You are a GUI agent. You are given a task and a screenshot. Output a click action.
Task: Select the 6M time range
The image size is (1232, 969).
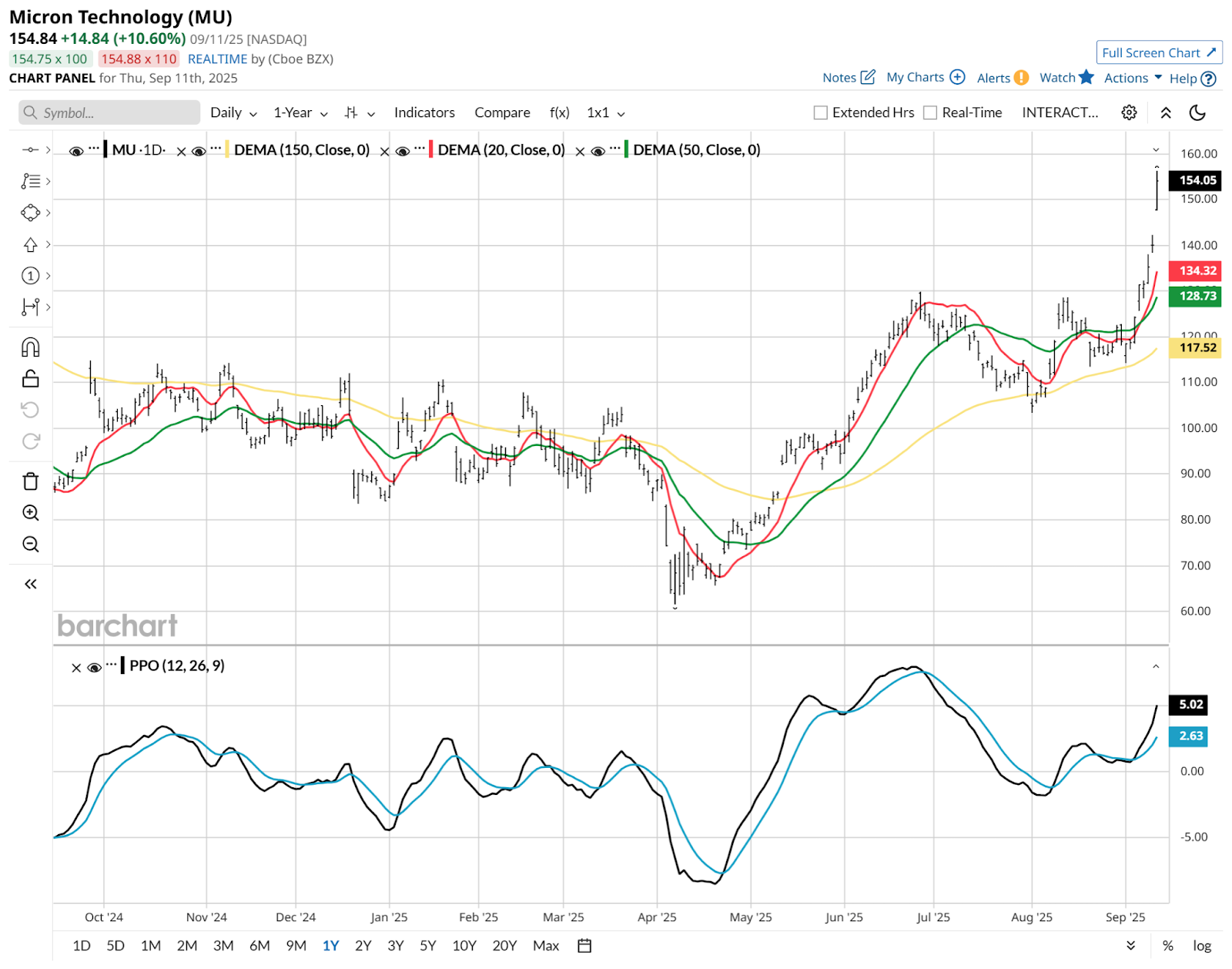click(x=259, y=946)
